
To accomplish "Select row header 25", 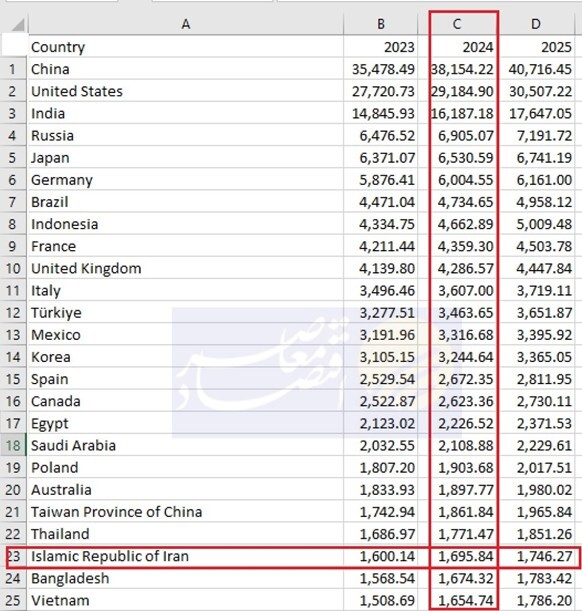I will (x=13, y=600).
